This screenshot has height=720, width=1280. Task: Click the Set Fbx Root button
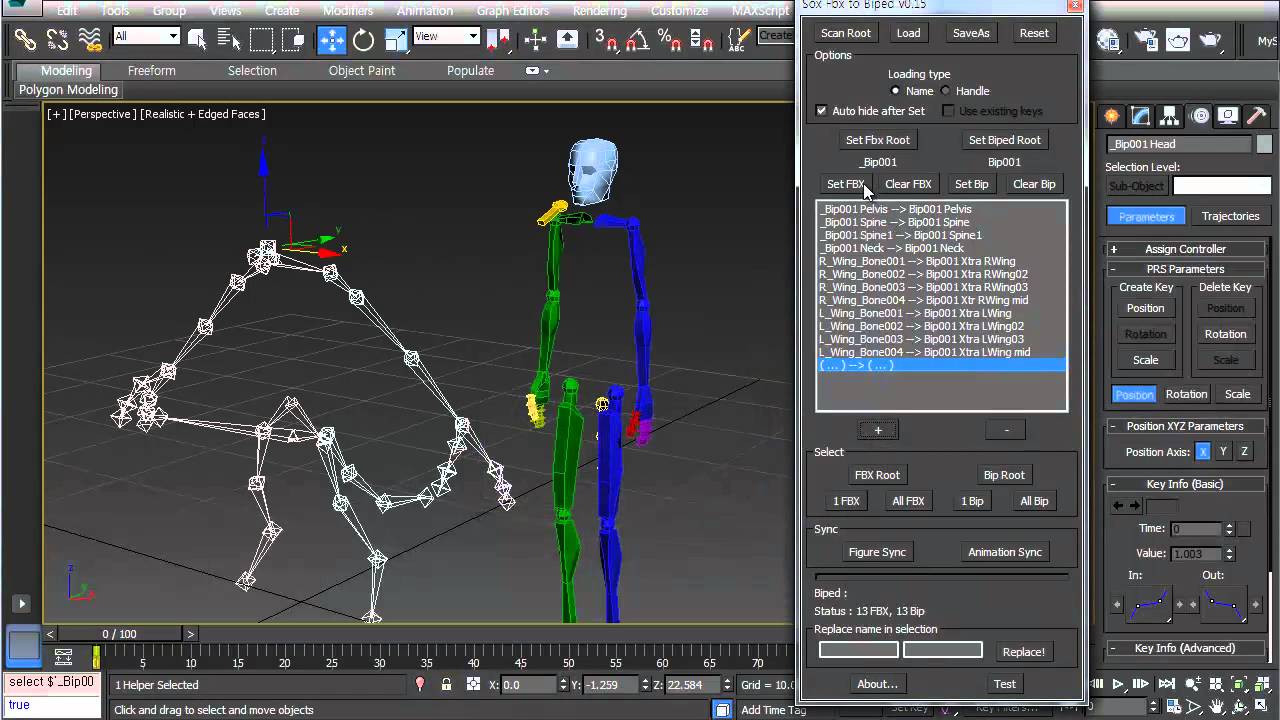(x=878, y=140)
